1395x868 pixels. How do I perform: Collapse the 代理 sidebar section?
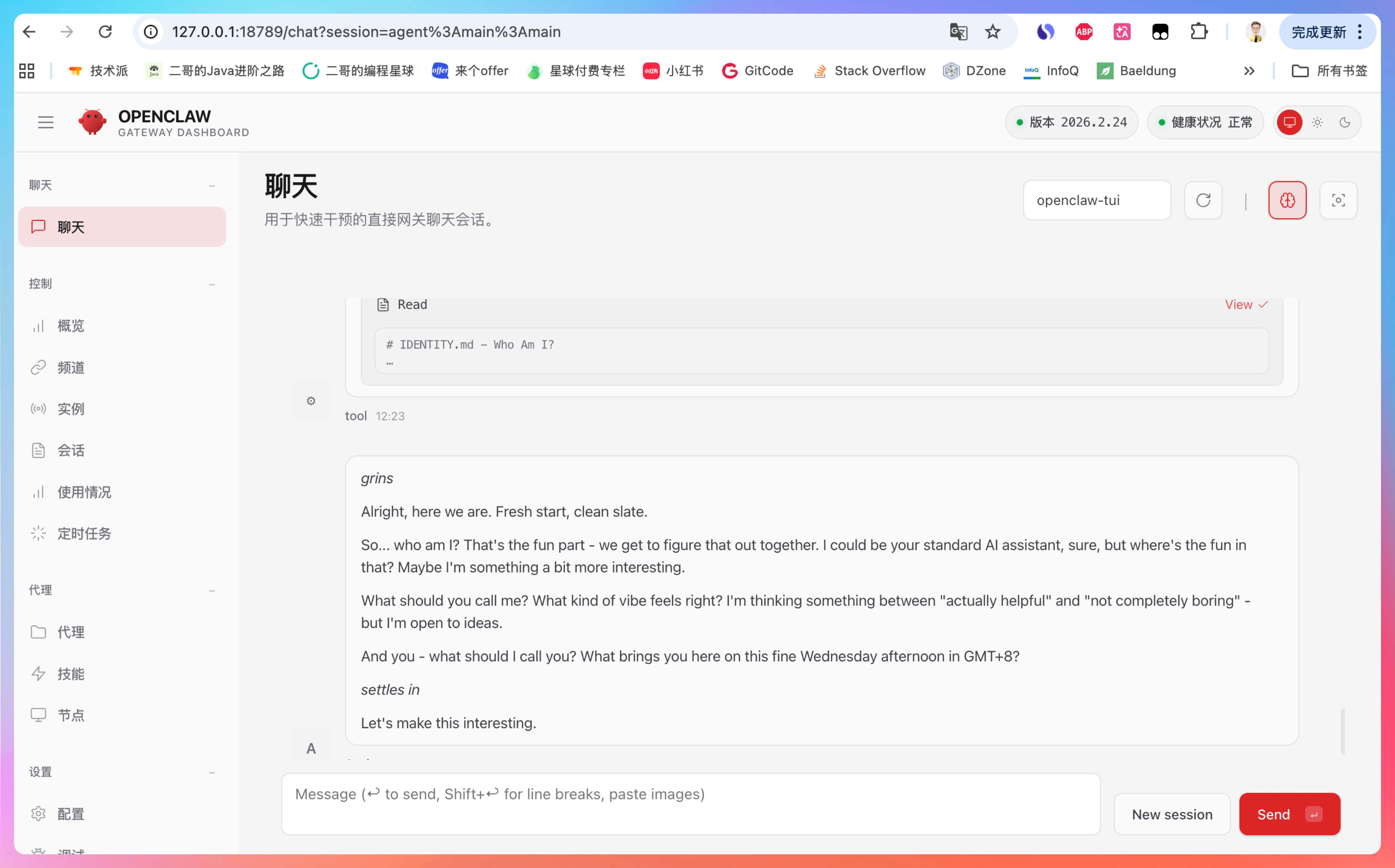(212, 591)
